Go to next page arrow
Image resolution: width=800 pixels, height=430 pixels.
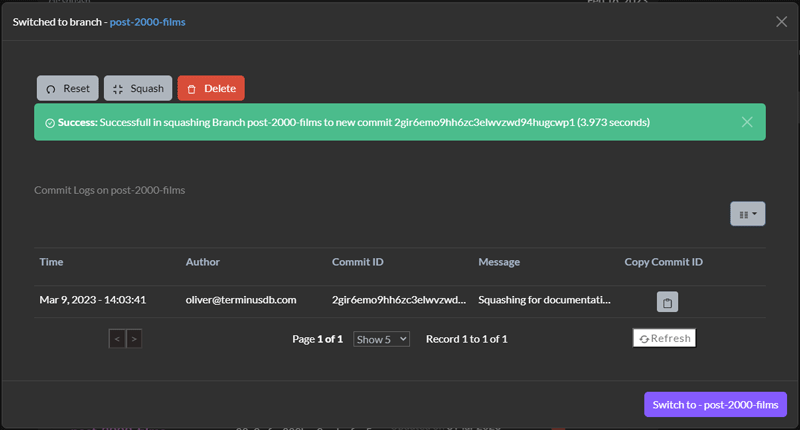pos(134,339)
